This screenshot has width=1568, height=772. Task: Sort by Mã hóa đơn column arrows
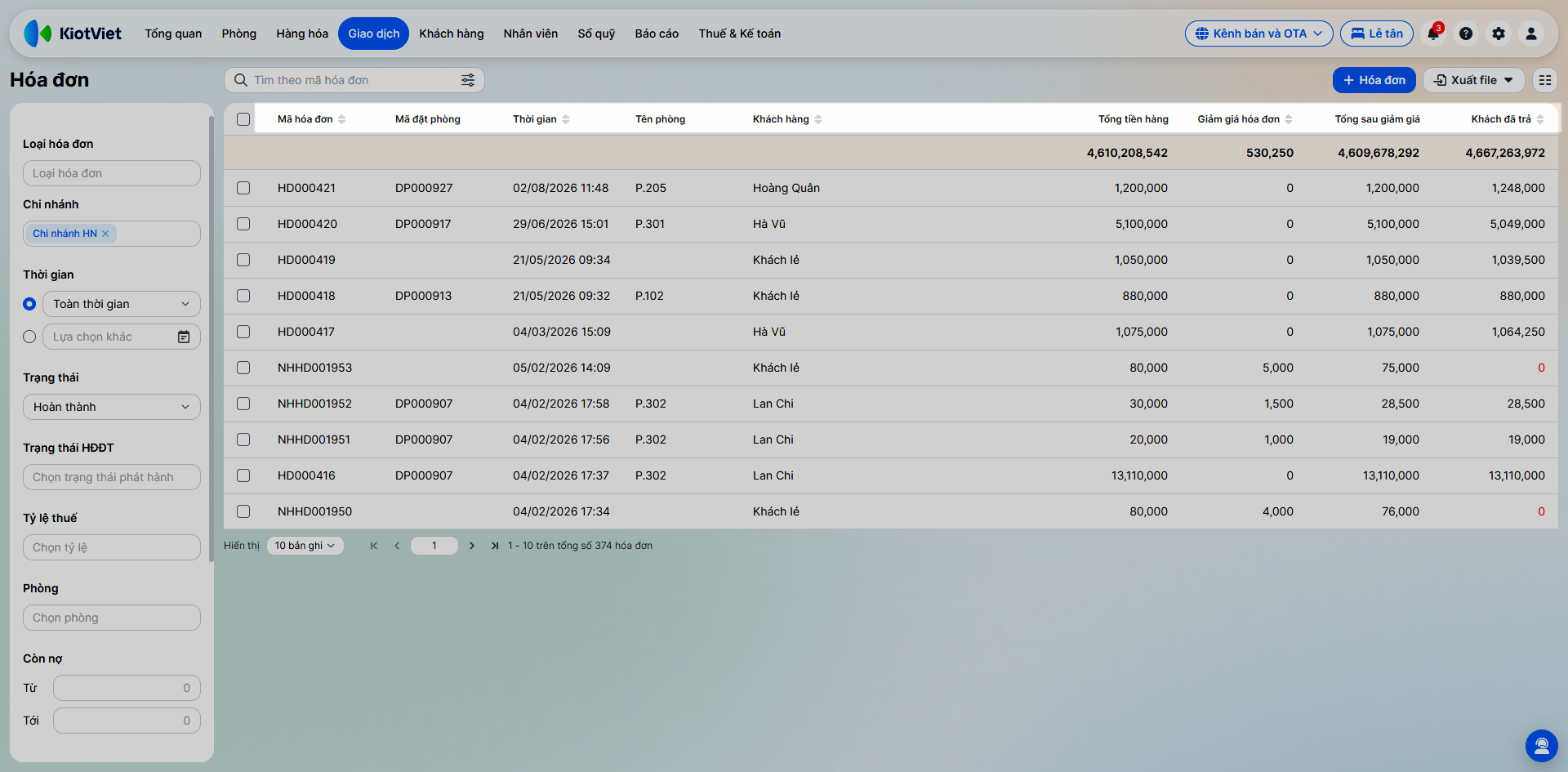[x=342, y=119]
